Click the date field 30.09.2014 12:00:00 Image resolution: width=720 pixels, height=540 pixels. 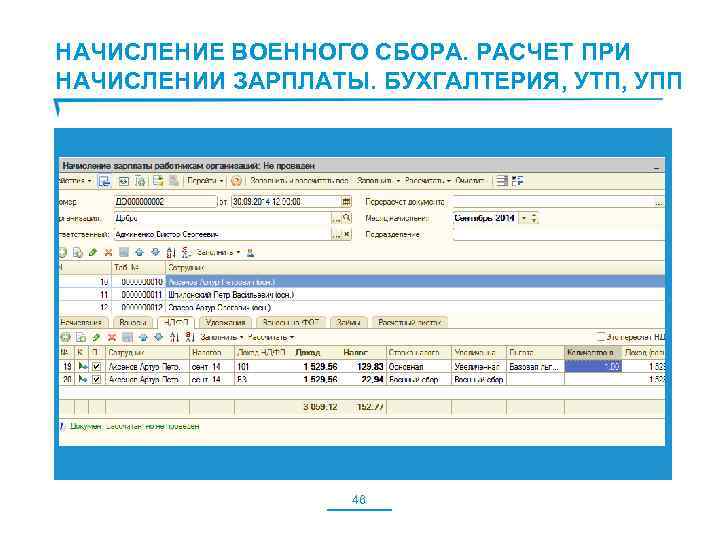point(286,202)
